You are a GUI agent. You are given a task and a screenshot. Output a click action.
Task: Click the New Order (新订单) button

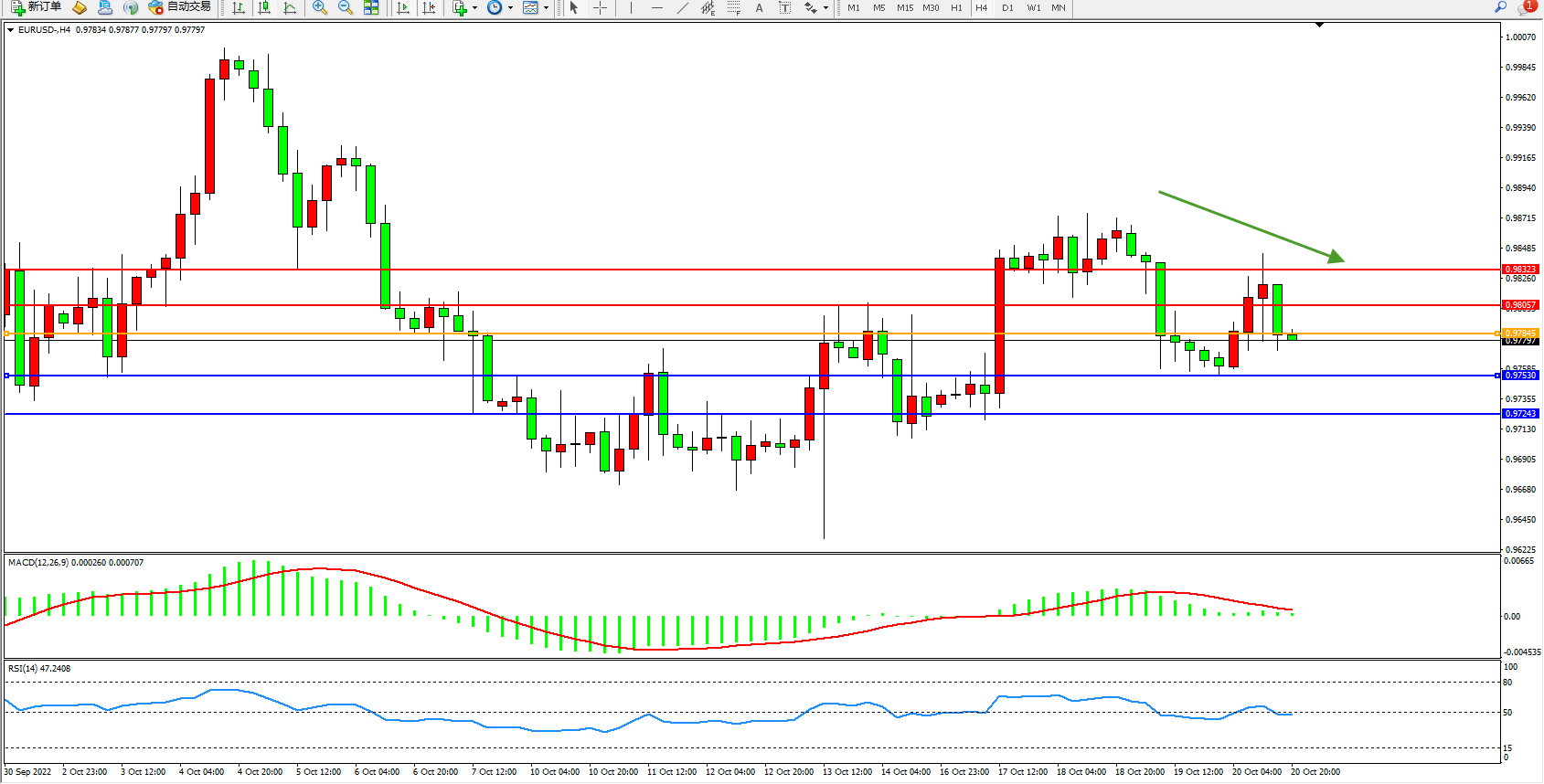[x=37, y=7]
